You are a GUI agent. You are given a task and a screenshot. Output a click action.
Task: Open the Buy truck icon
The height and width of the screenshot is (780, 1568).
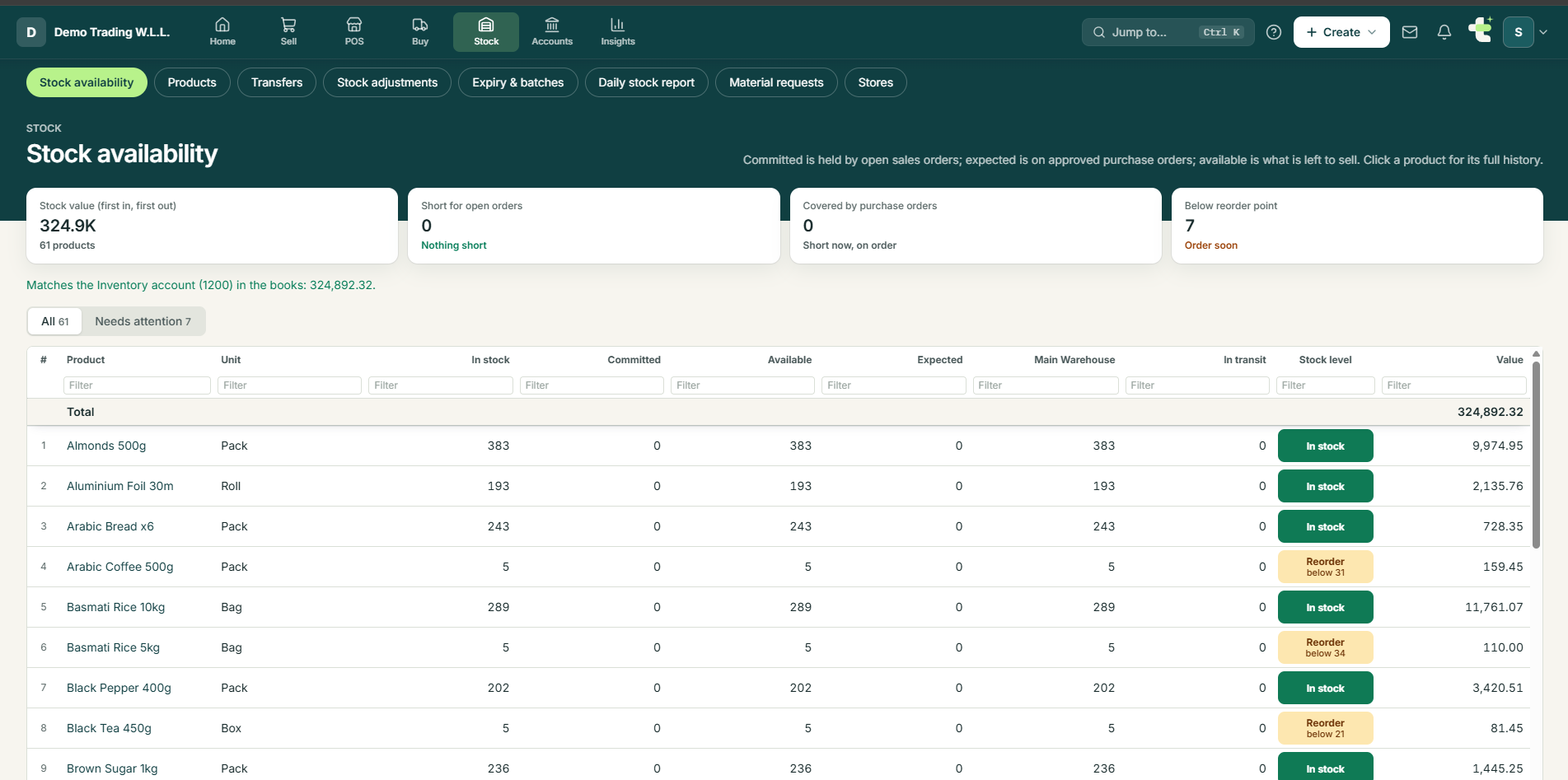point(420,32)
